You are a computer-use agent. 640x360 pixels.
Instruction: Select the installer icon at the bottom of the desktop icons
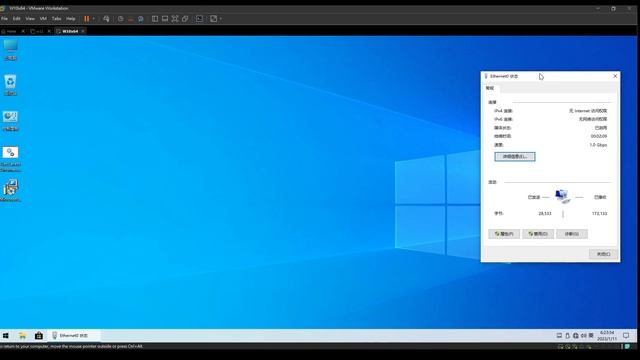click(11, 190)
